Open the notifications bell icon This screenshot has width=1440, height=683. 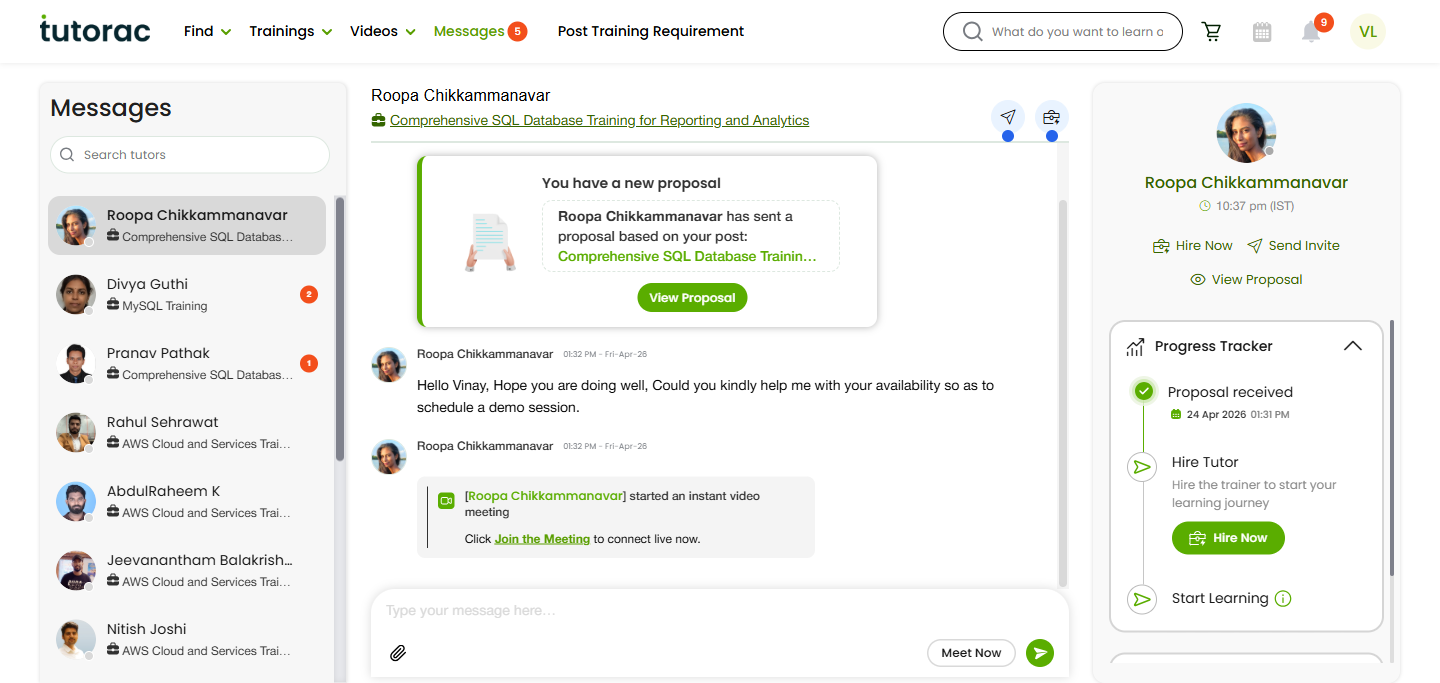(x=1311, y=32)
